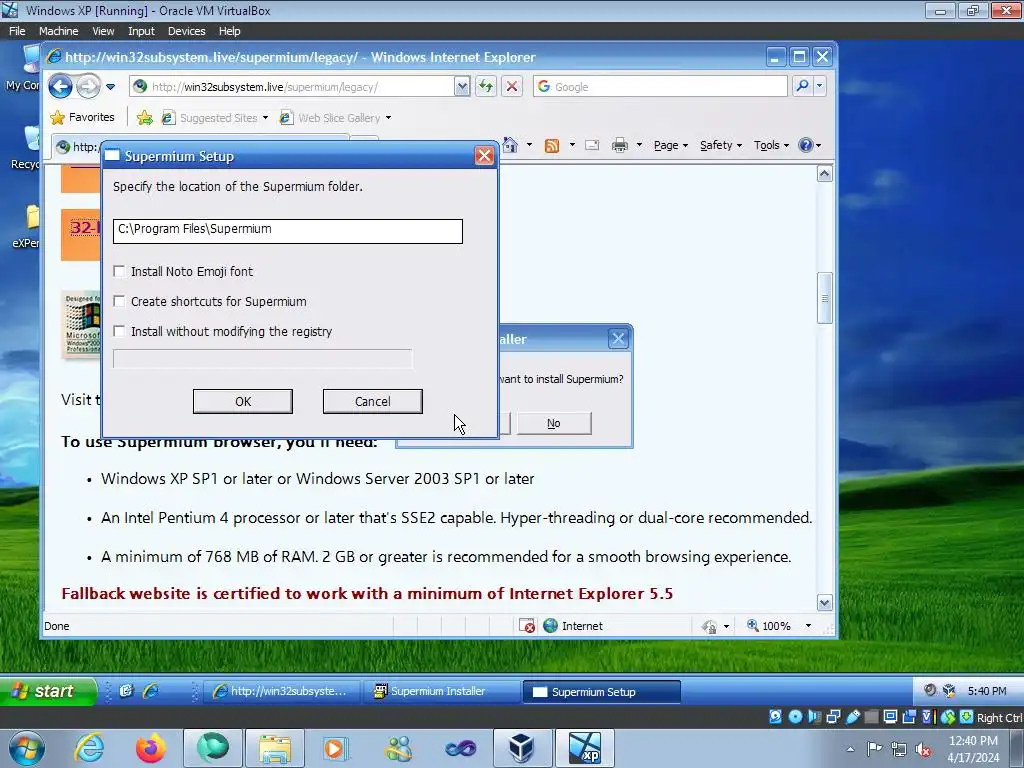
Task: Open the VirtualBox Input menu
Action: (141, 31)
